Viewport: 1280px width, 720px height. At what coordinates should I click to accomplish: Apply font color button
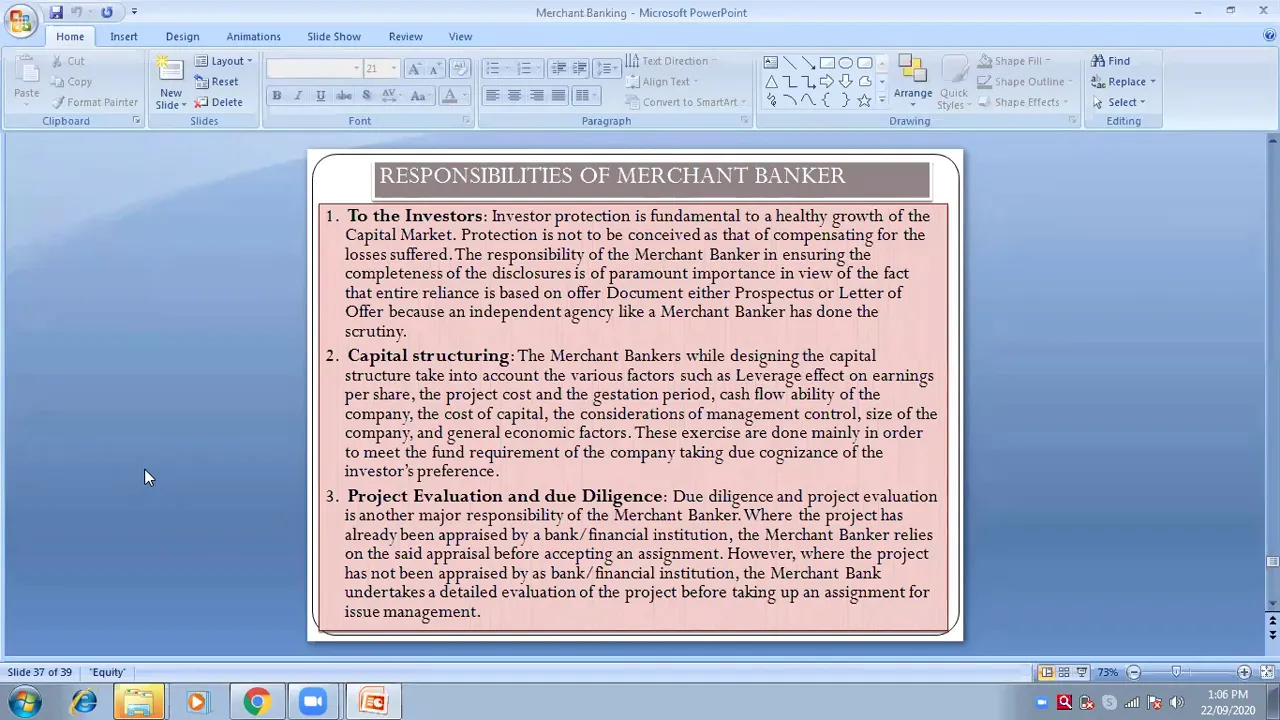point(450,96)
